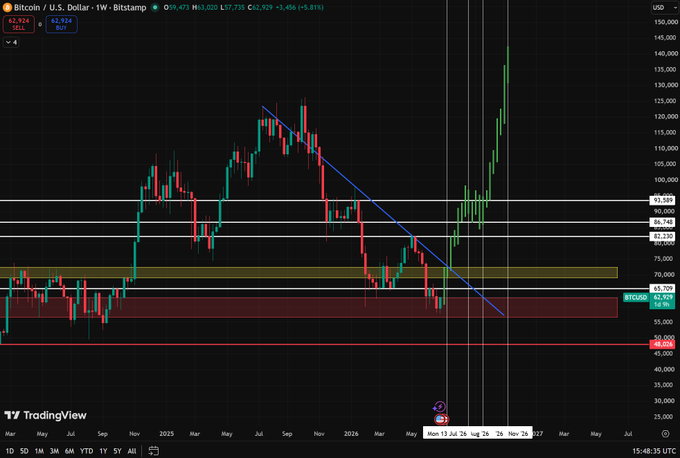Click the TradingView logo
This screenshot has width=680, height=458.
click(x=46, y=415)
